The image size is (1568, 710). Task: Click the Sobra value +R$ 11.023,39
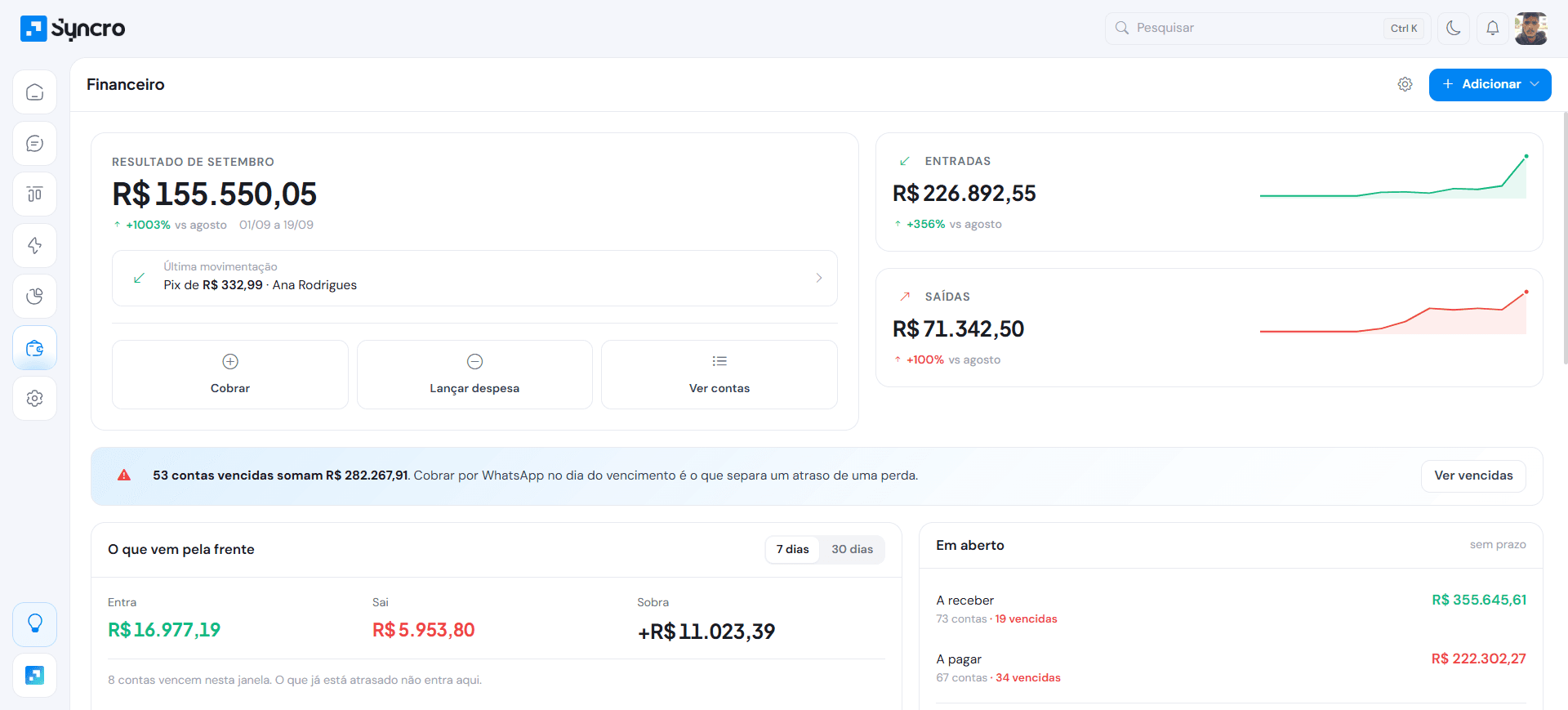point(706,632)
